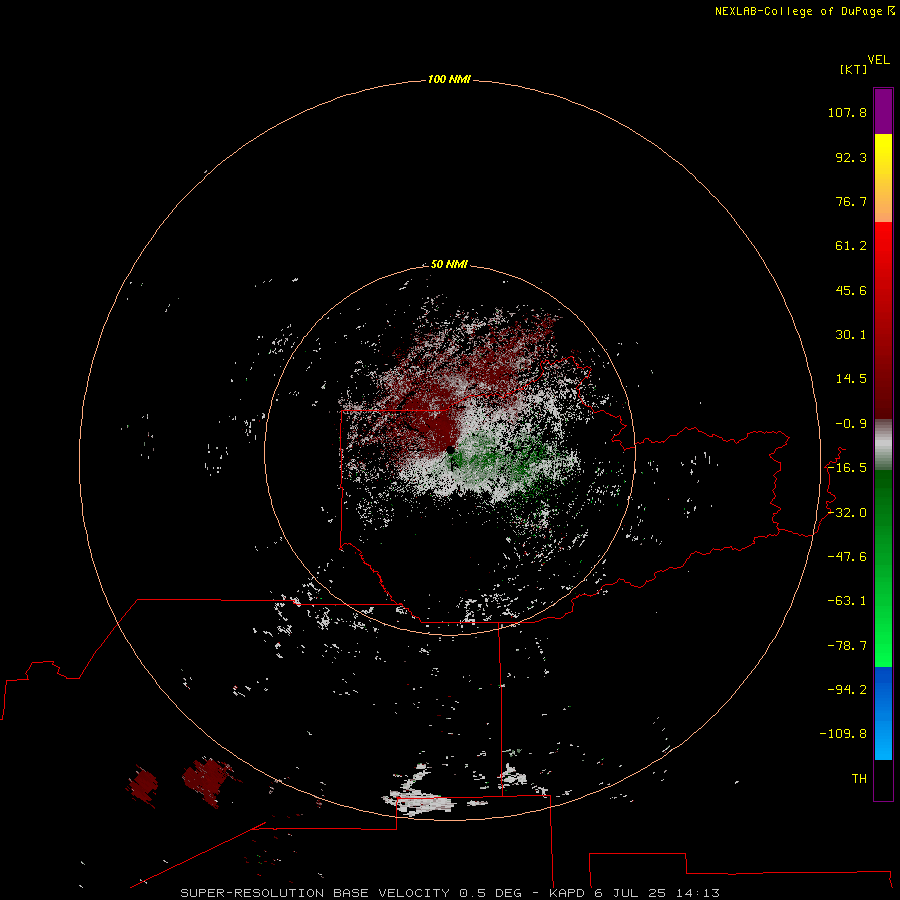Click the 92.3 velocity scale value

tap(851, 157)
